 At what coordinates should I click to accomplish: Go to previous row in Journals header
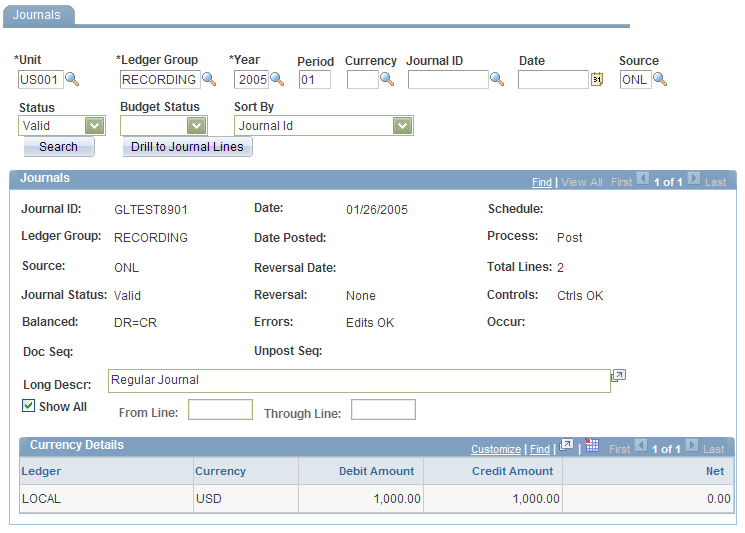(x=643, y=179)
